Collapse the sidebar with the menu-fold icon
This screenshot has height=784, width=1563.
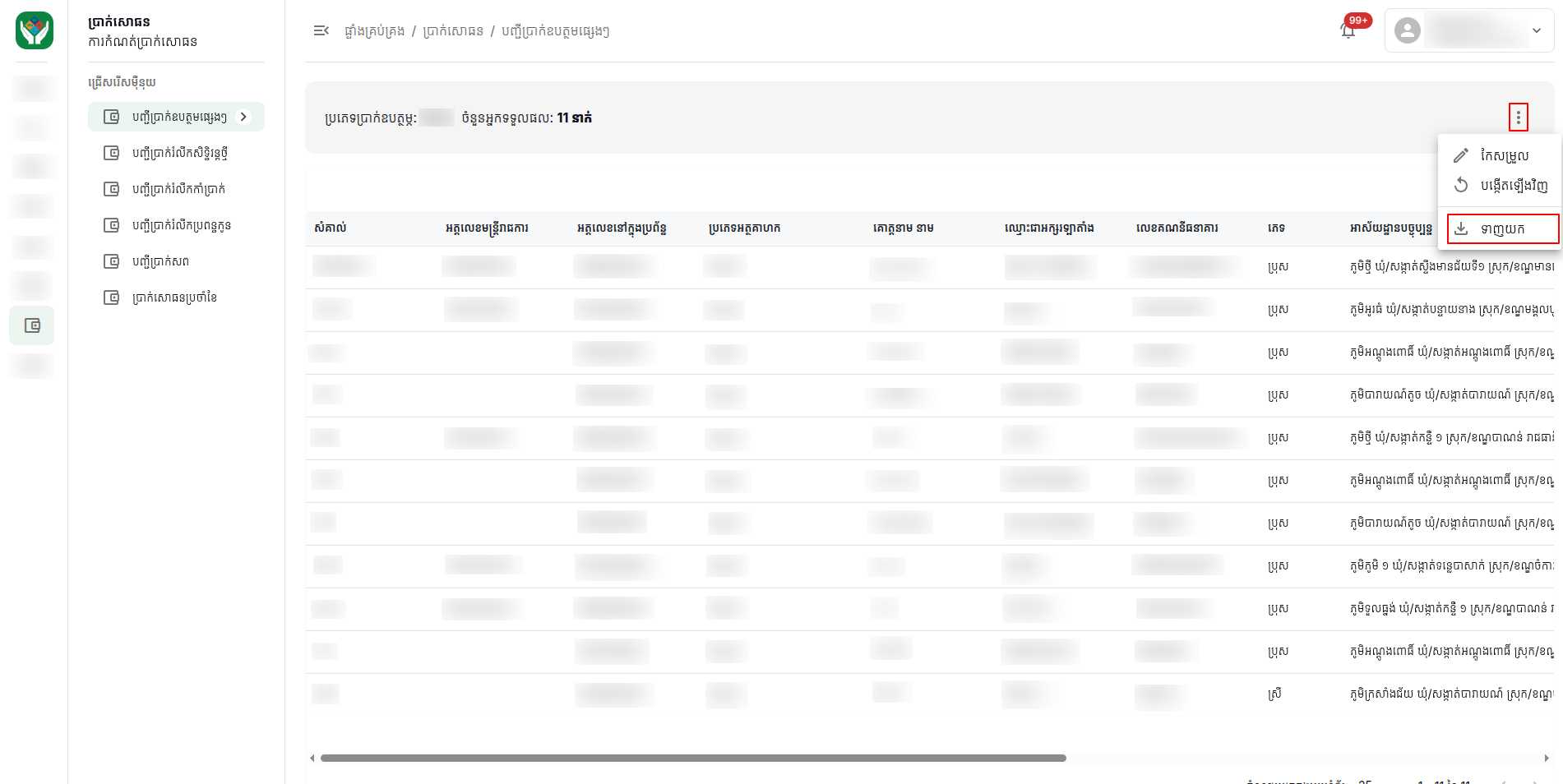tap(321, 30)
